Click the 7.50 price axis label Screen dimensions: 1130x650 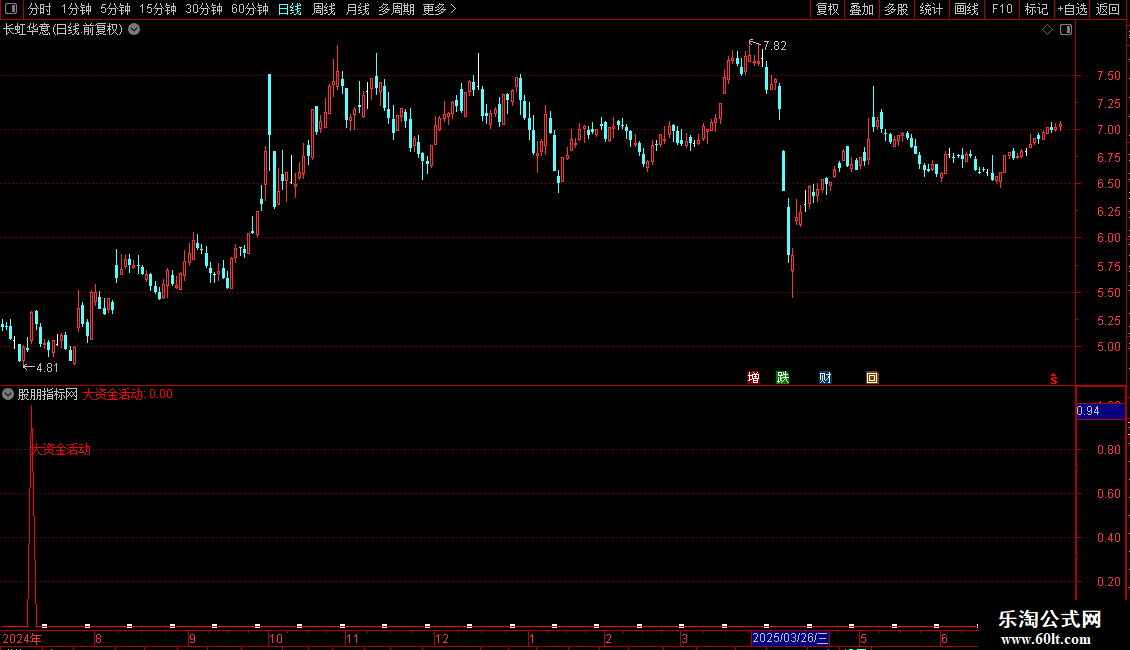point(1108,76)
